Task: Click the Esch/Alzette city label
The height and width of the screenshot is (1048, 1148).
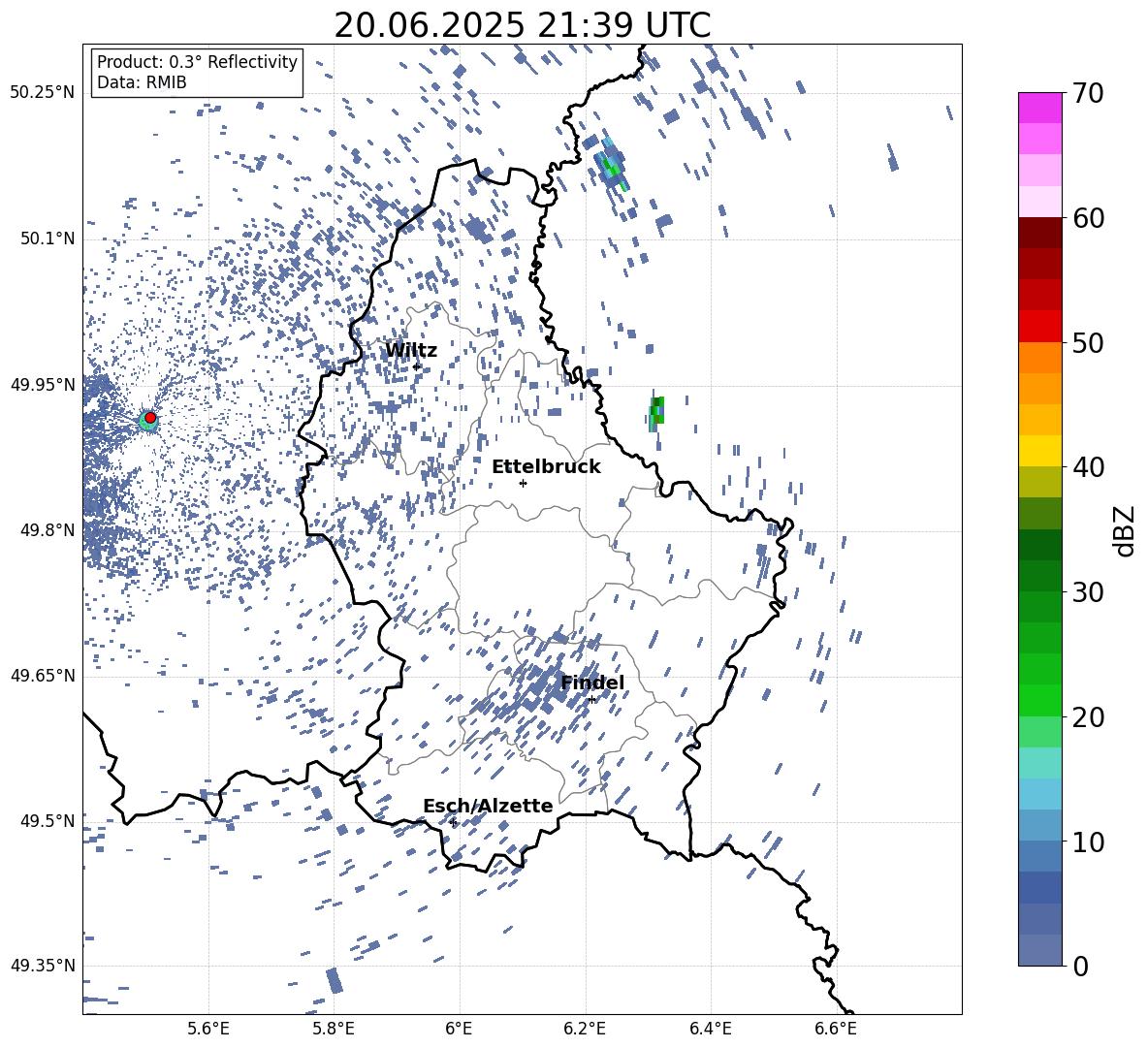Action: pyautogui.click(x=488, y=806)
